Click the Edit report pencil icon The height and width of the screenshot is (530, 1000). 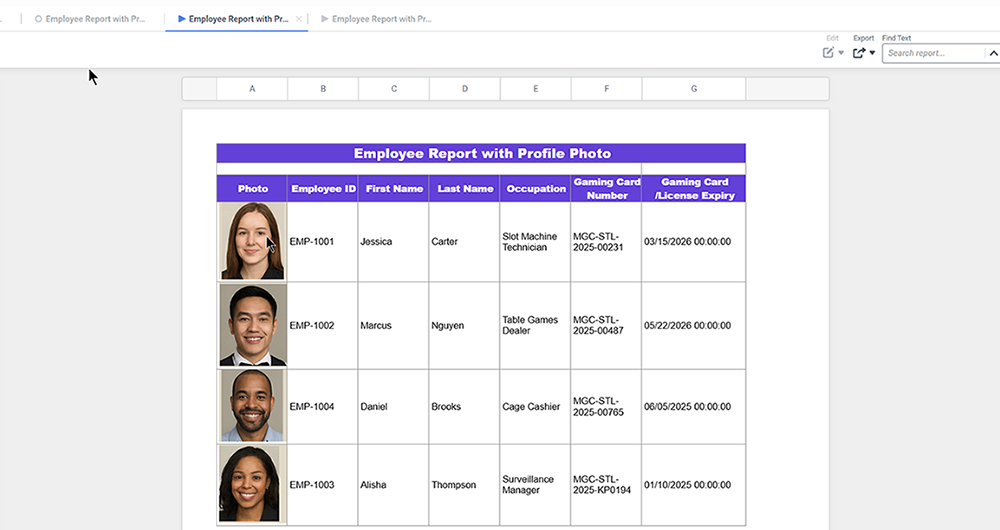tap(828, 53)
